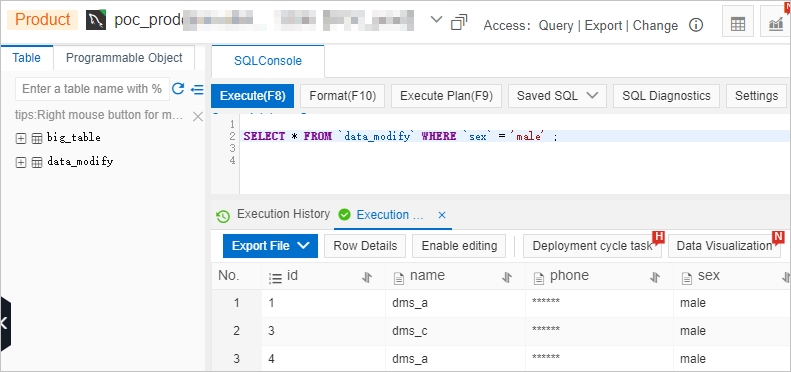Sort by the name column arrows
Image resolution: width=791 pixels, height=372 pixels.
pos(507,277)
